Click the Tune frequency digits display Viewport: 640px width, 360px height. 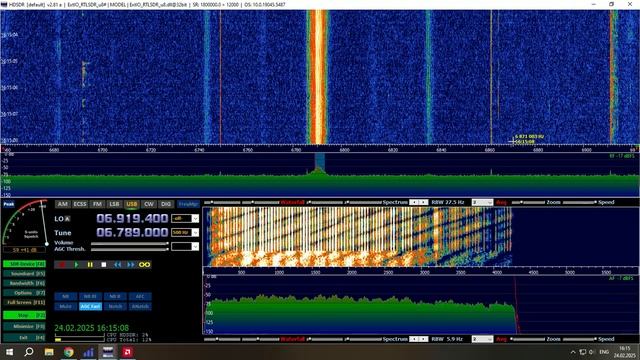tap(132, 232)
